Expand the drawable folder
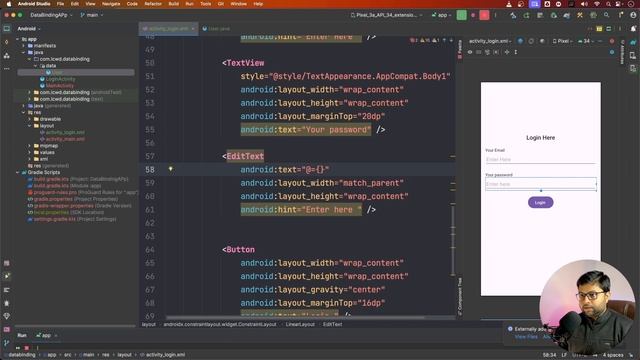 (x=29, y=119)
